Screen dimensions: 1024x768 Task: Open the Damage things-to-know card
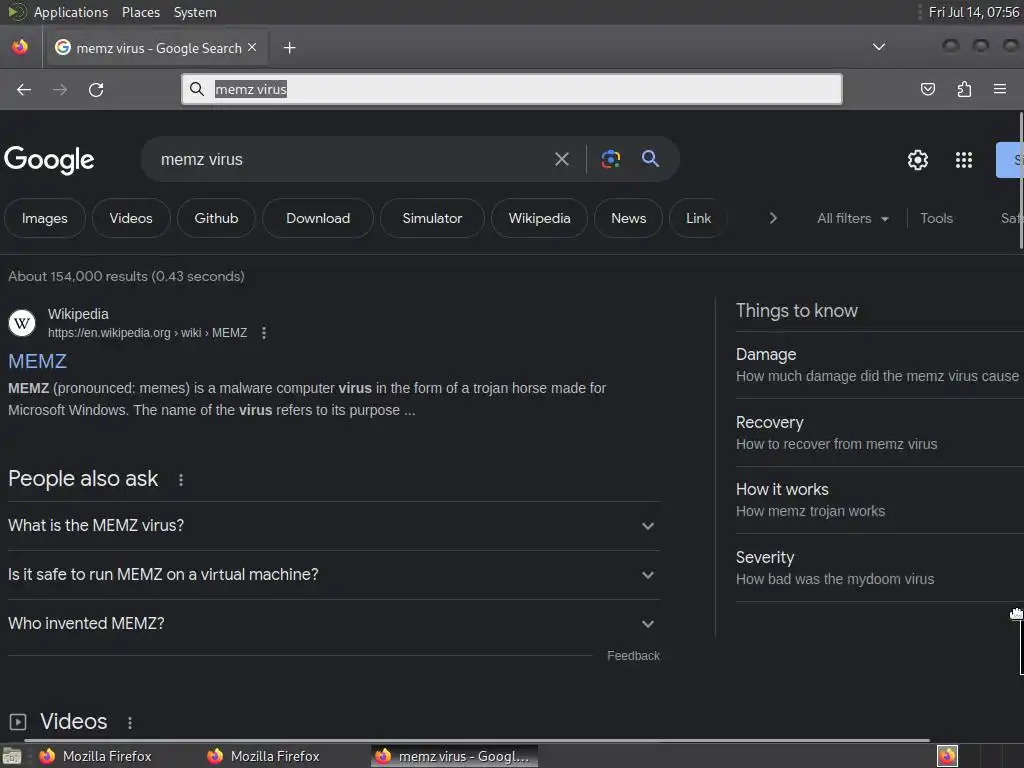tap(880, 365)
